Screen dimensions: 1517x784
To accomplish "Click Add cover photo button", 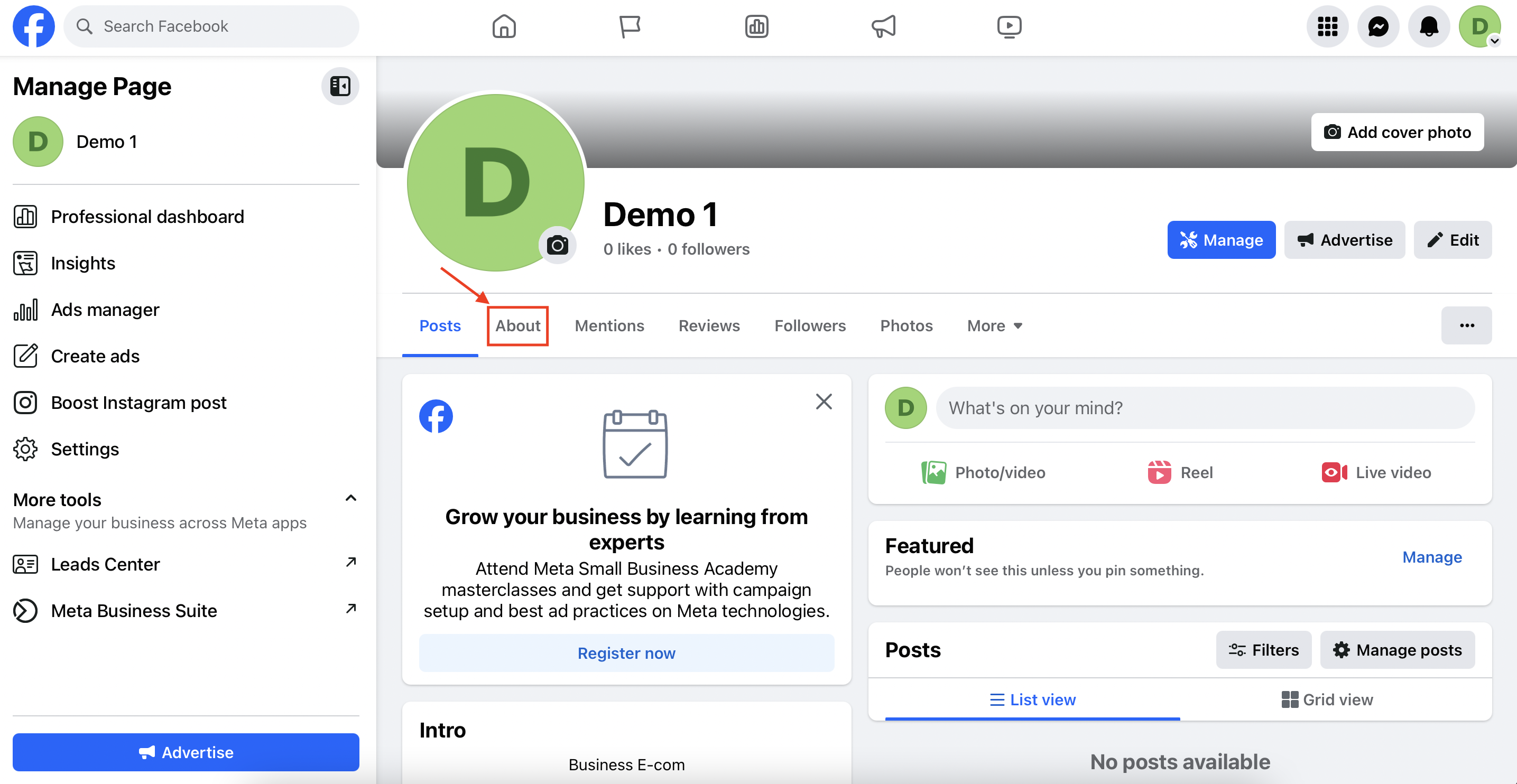I will tap(1398, 132).
